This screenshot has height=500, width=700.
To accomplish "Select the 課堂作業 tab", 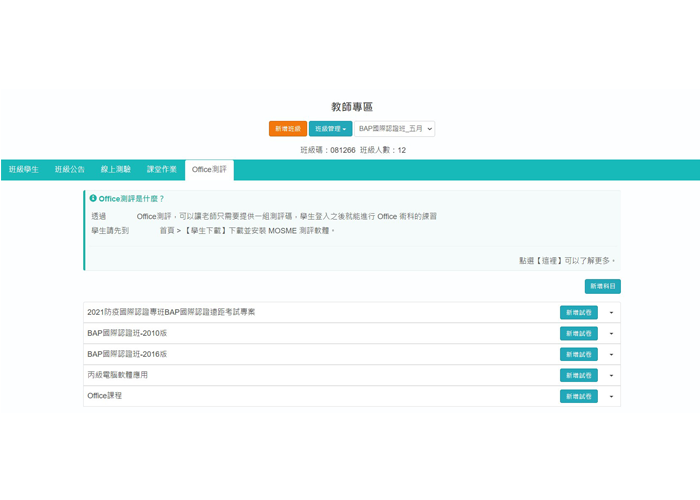I will coord(162,170).
